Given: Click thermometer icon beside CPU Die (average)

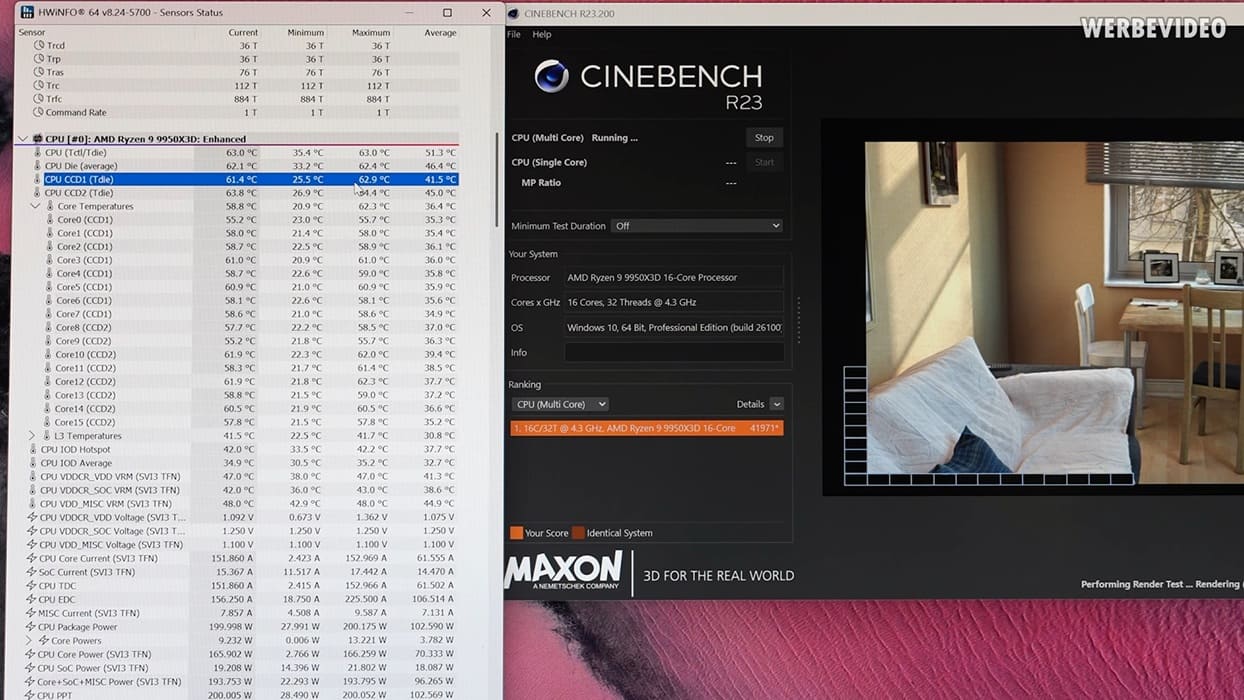Looking at the screenshot, I should point(38,166).
